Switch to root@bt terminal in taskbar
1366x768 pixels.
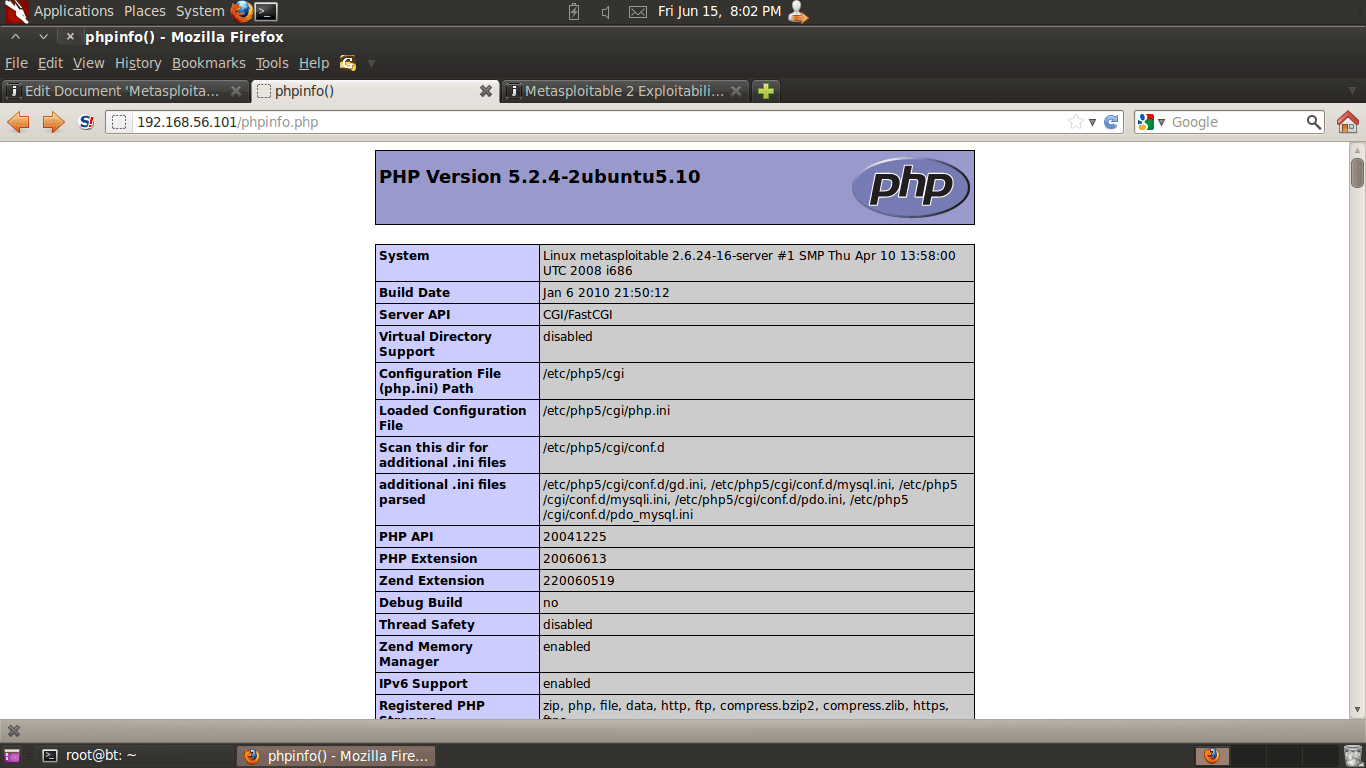pyautogui.click(x=100, y=756)
